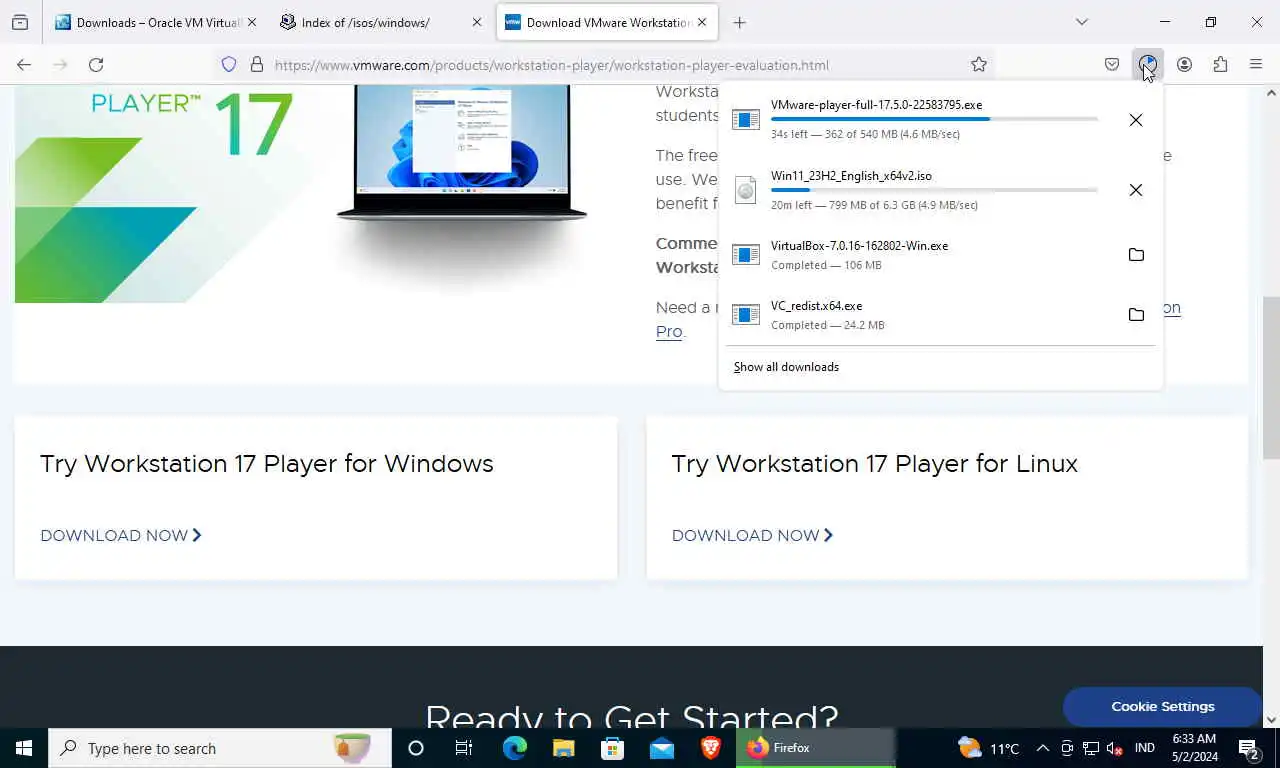Click the VMware download progress bar
This screenshot has width=1280, height=768.
[934, 119]
